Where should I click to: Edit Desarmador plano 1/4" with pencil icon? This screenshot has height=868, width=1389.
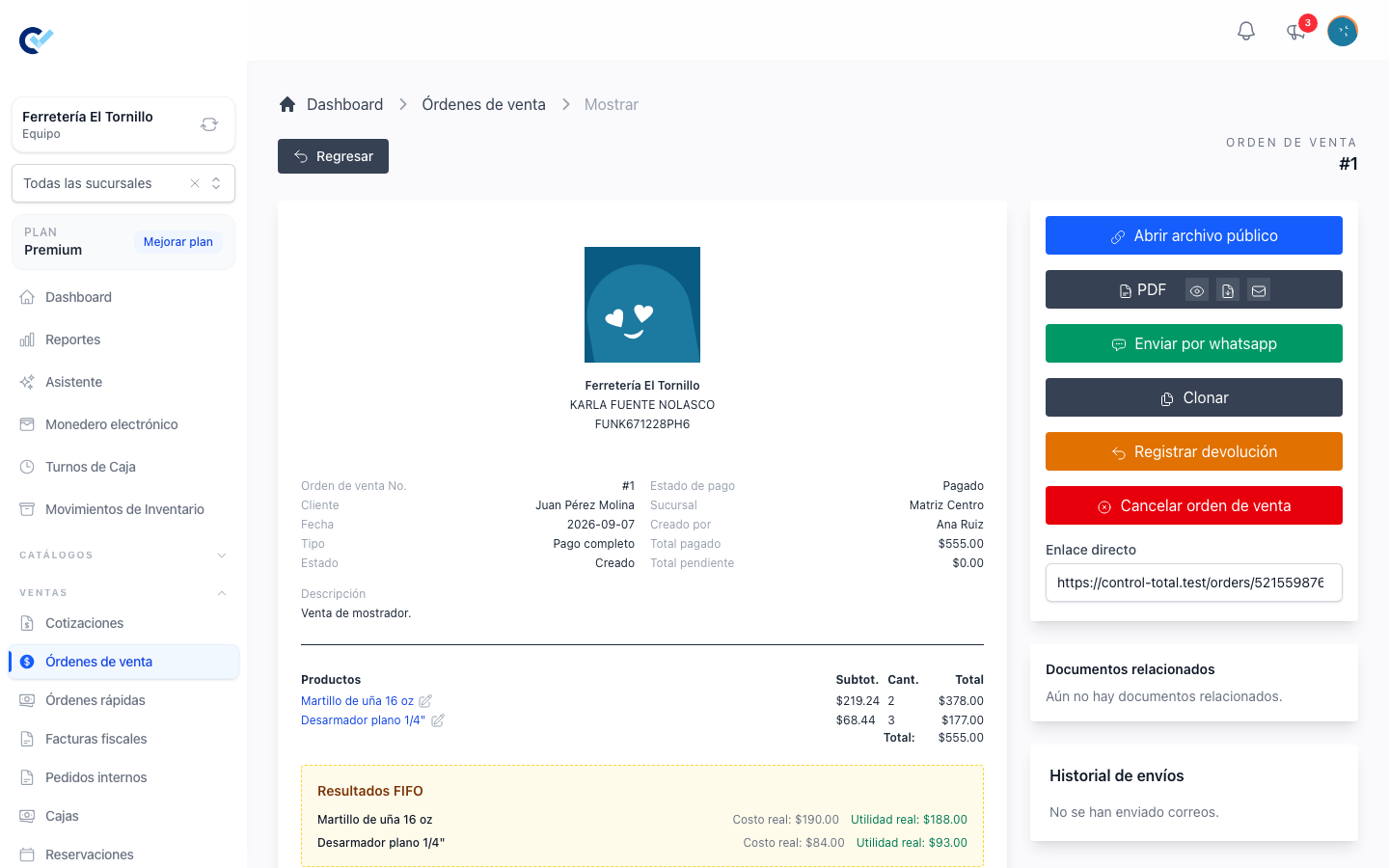pyautogui.click(x=438, y=720)
